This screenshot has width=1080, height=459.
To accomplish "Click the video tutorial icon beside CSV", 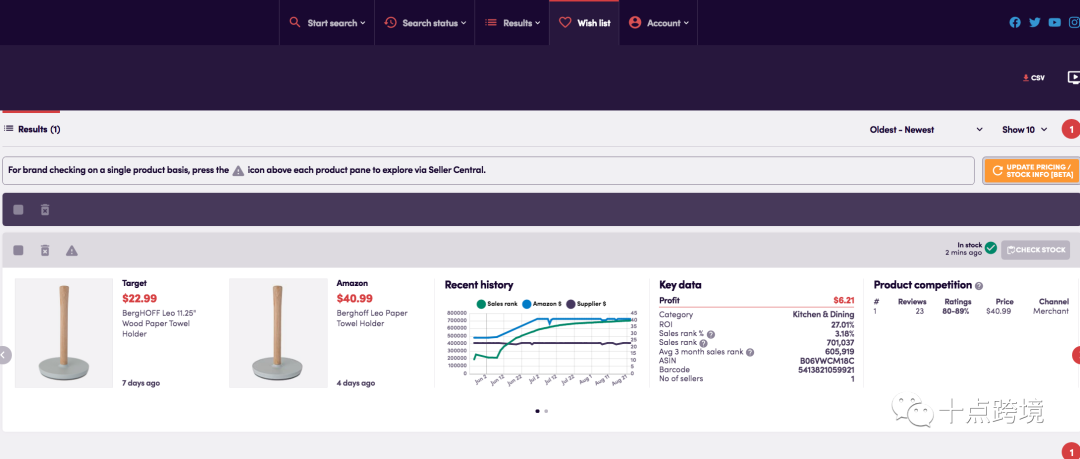I will click(1073, 78).
